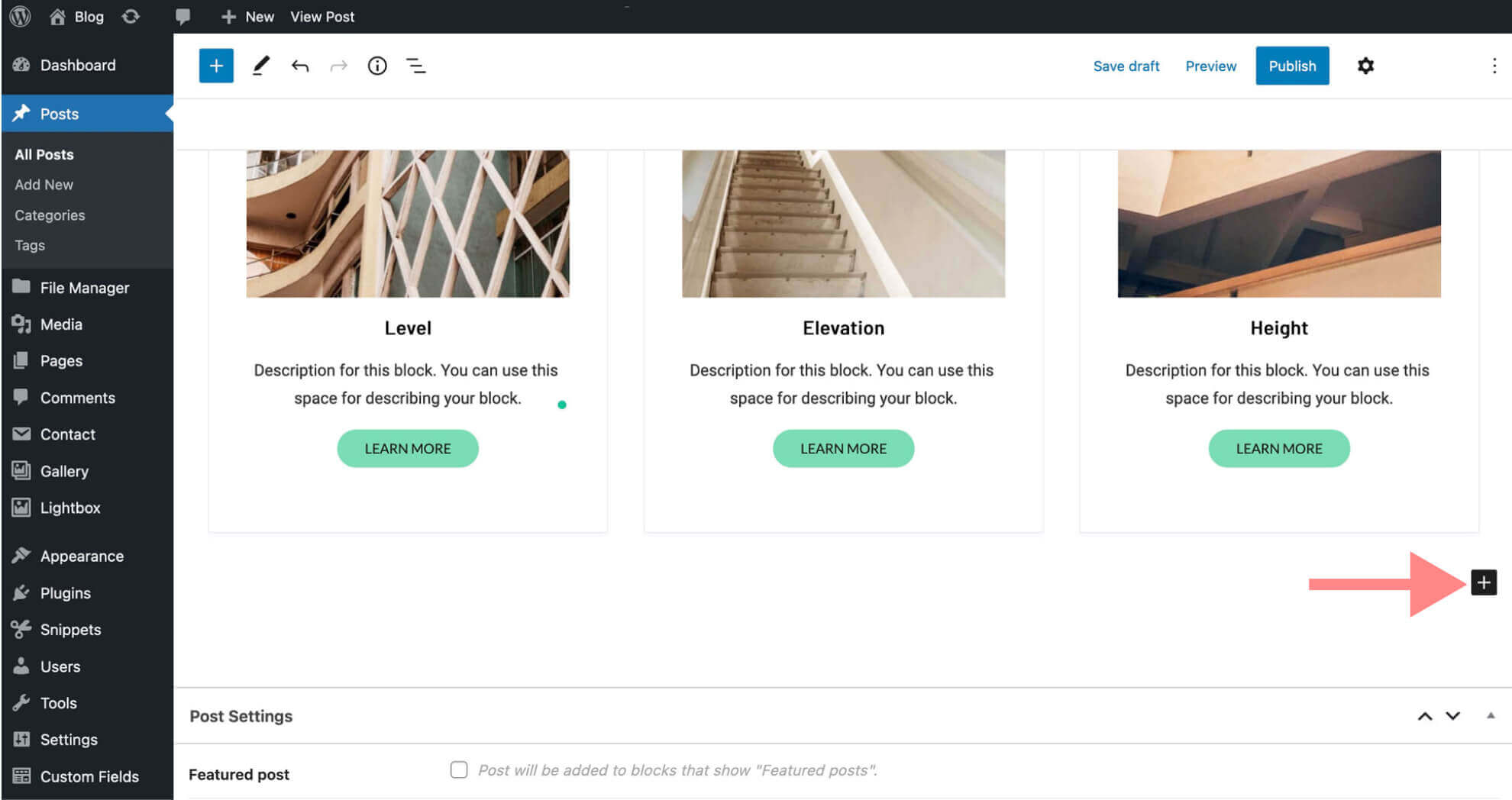The height and width of the screenshot is (800, 1512).
Task: Open Pages in the sidebar
Action: click(87, 361)
